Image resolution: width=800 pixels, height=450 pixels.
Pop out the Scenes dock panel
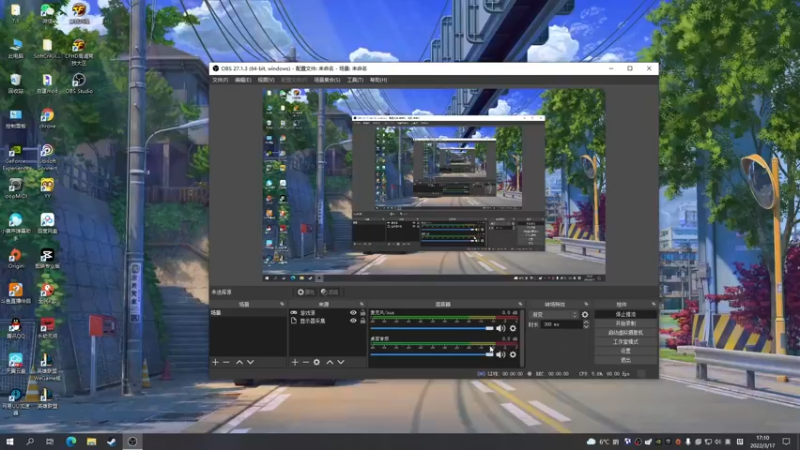282,304
